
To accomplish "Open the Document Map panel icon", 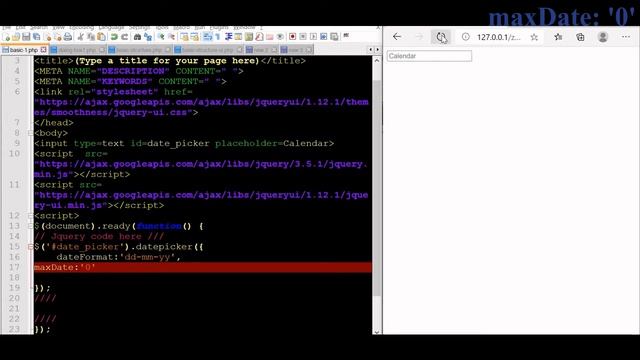I will 249,37.
